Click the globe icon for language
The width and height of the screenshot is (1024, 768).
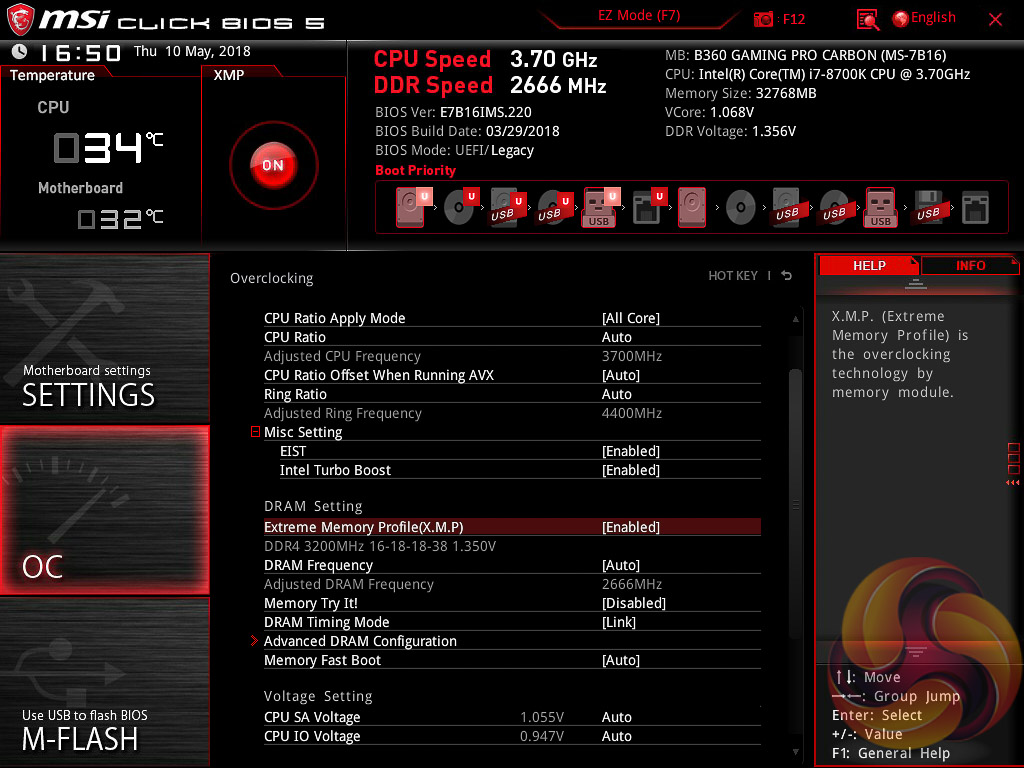point(901,19)
